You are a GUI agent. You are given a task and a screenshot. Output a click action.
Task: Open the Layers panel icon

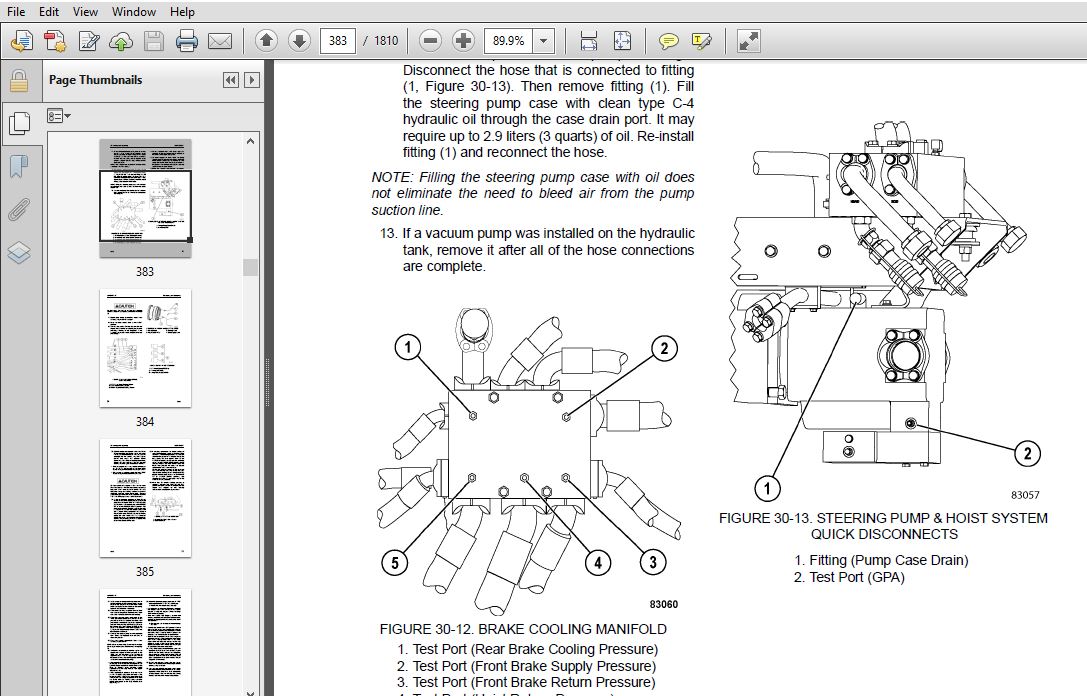pyautogui.click(x=19, y=252)
